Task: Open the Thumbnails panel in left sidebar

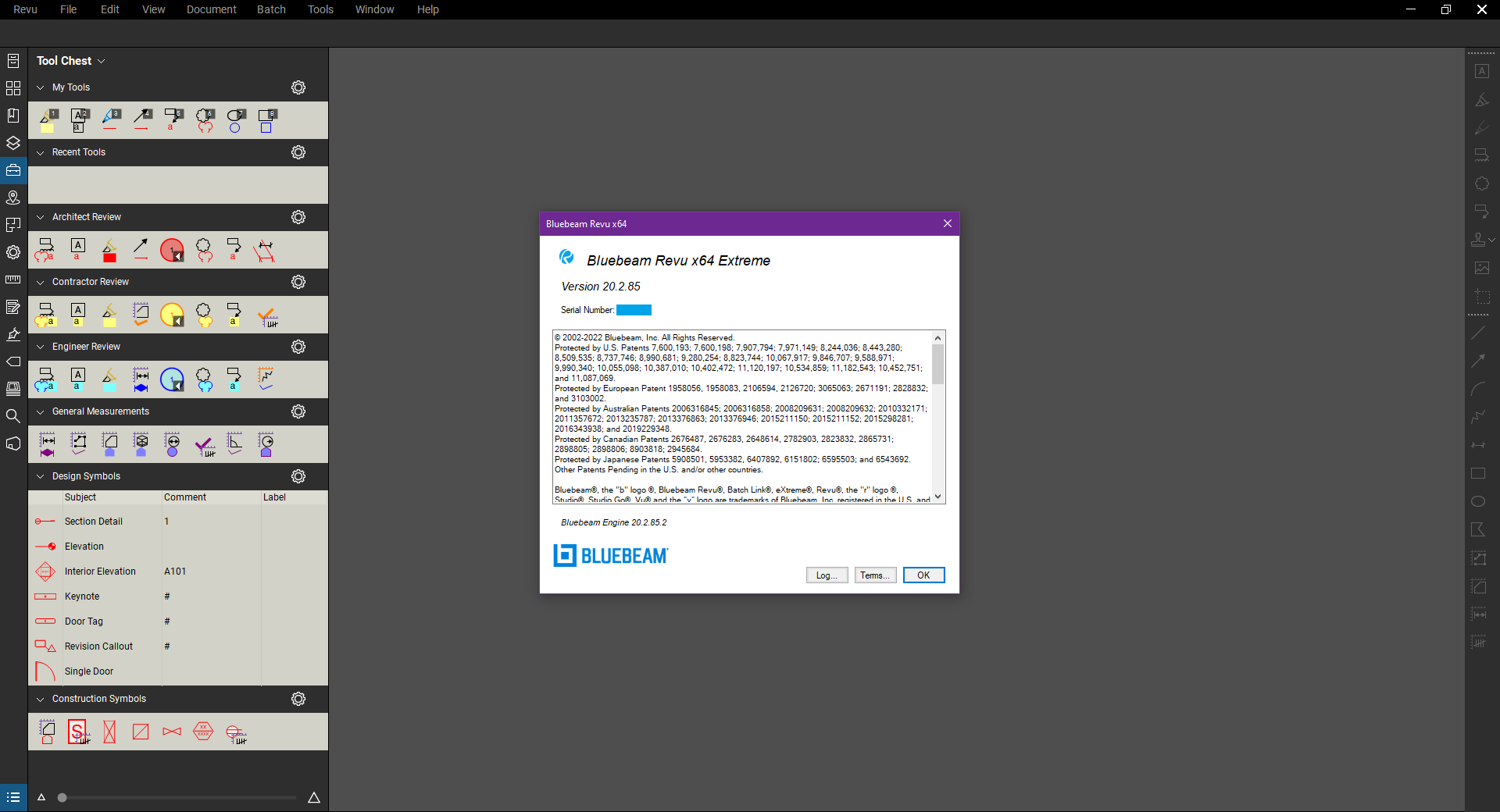Action: 13,88
